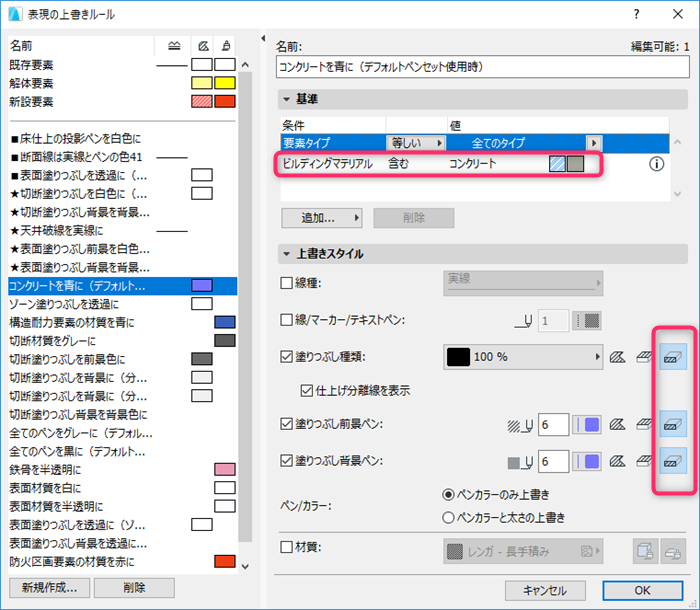Select ペンカラーと太さの上書き radio button
Screen dimensions: 700x610
pyautogui.click(x=448, y=518)
